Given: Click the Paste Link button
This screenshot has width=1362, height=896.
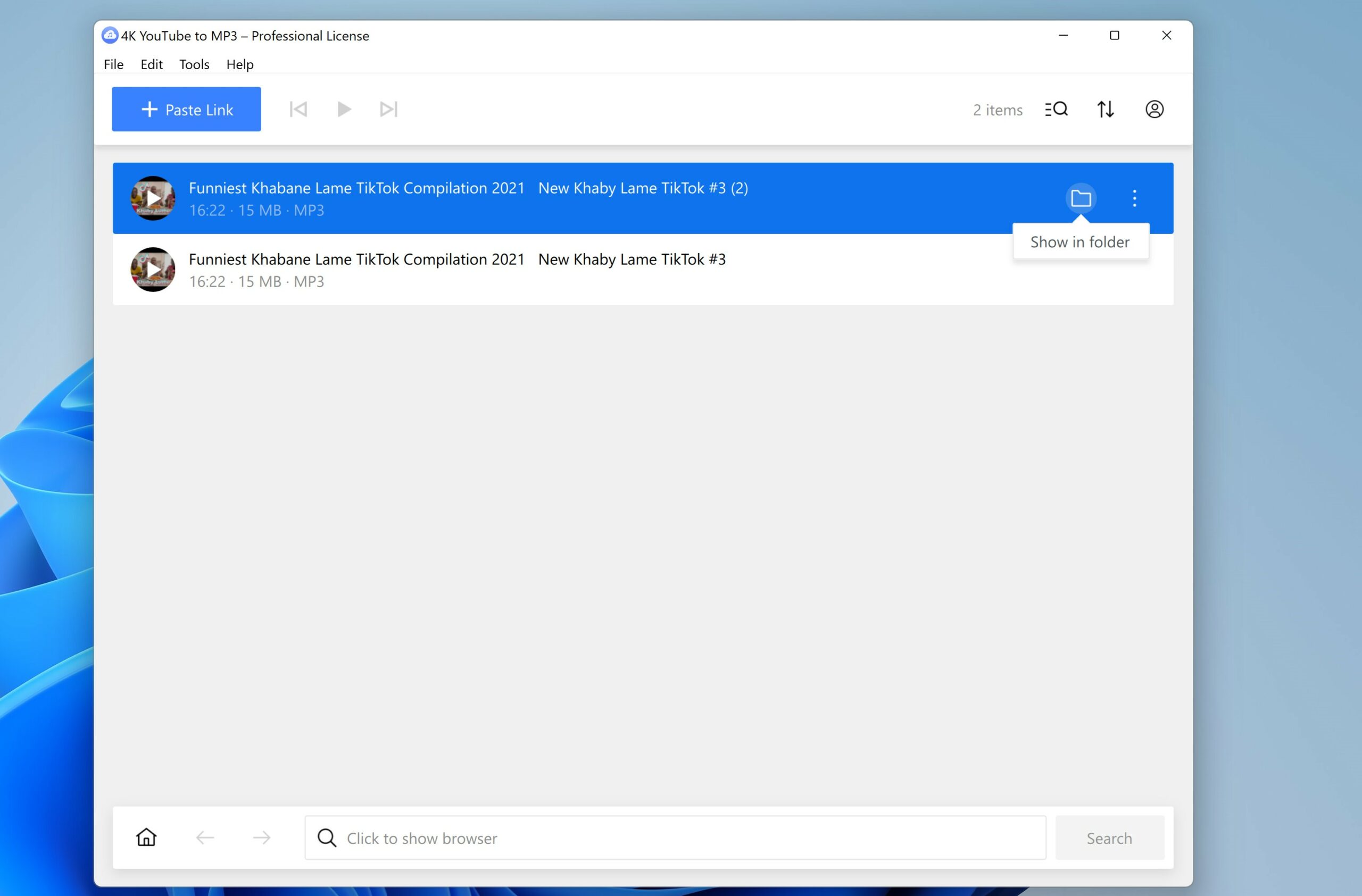Looking at the screenshot, I should [186, 109].
